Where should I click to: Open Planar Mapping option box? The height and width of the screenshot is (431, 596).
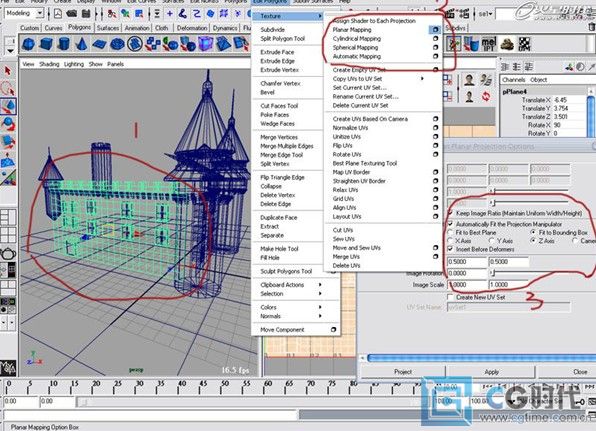[x=435, y=29]
